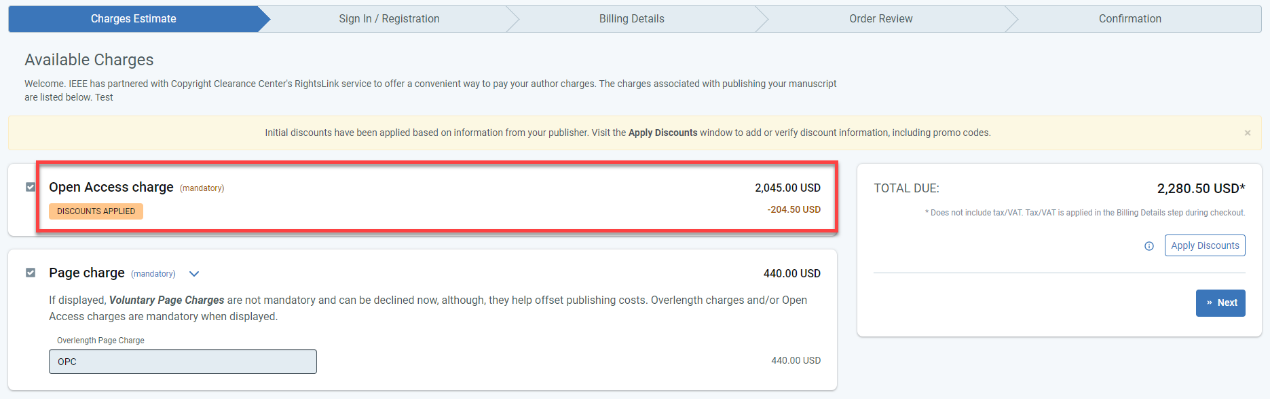Viewport: 1270px width, 399px height.
Task: Toggle the Page charge checkbox
Action: pos(30,272)
